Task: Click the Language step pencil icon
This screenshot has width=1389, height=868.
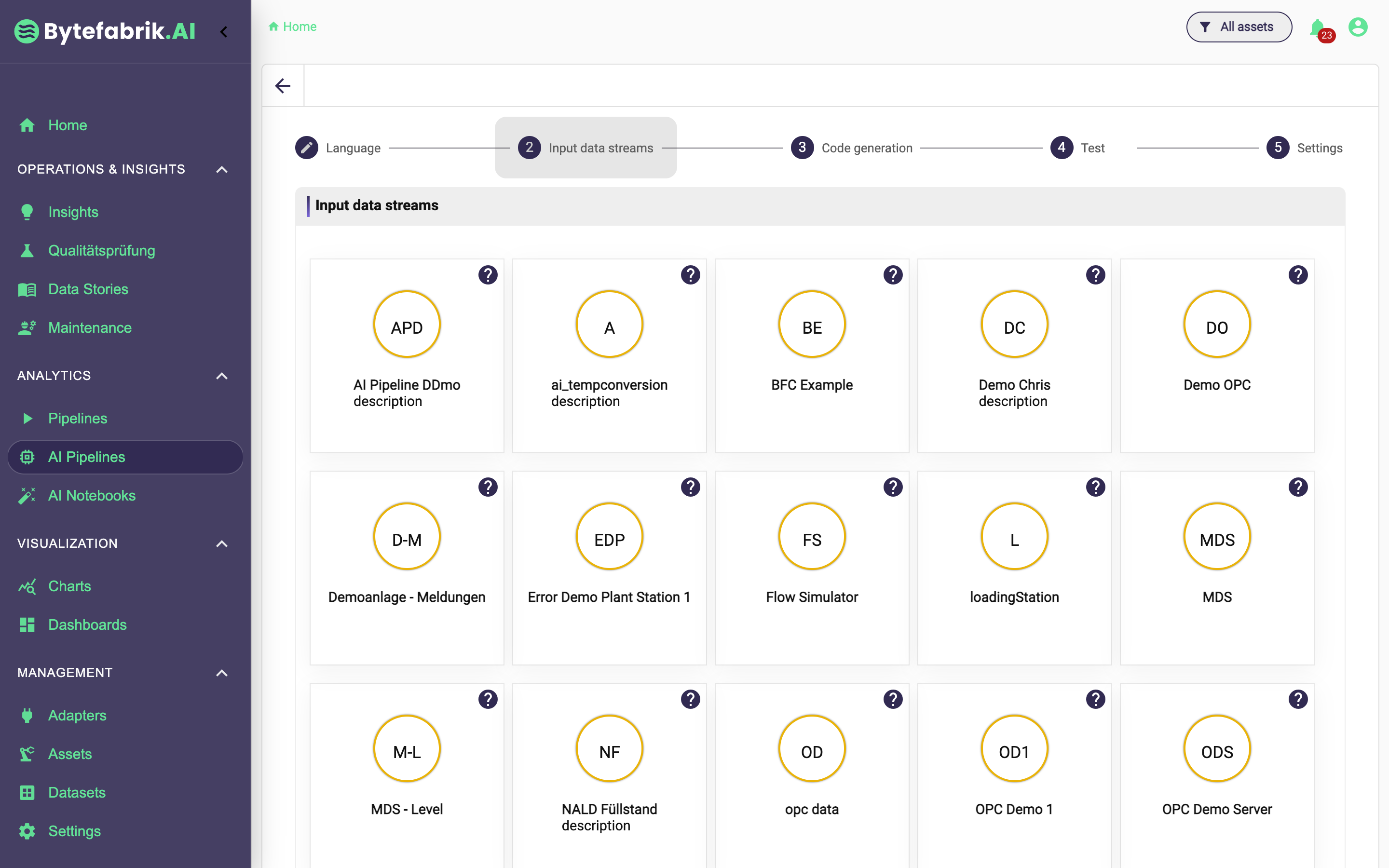Action: coord(307,148)
